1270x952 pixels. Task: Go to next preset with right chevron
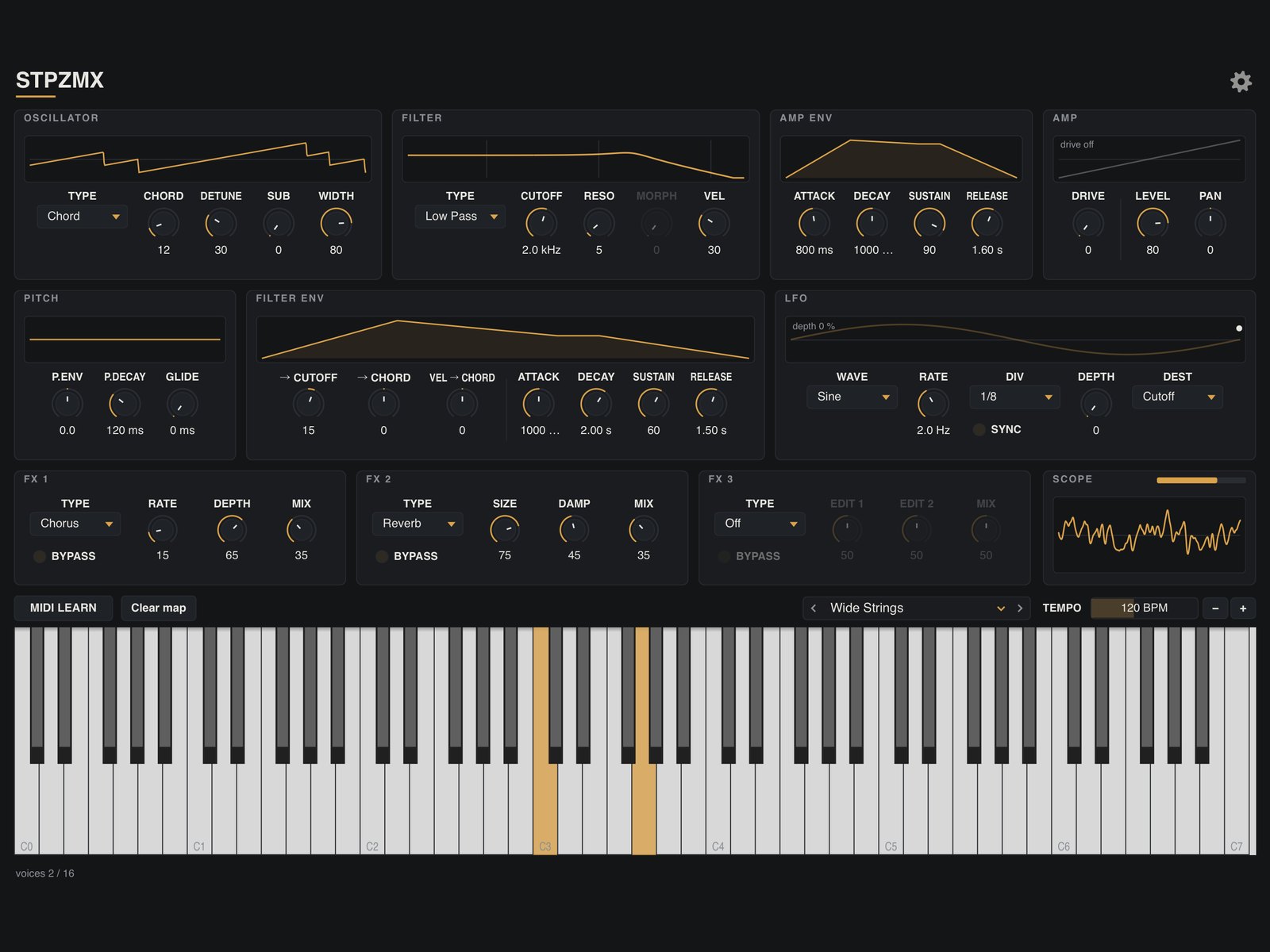tap(1020, 608)
